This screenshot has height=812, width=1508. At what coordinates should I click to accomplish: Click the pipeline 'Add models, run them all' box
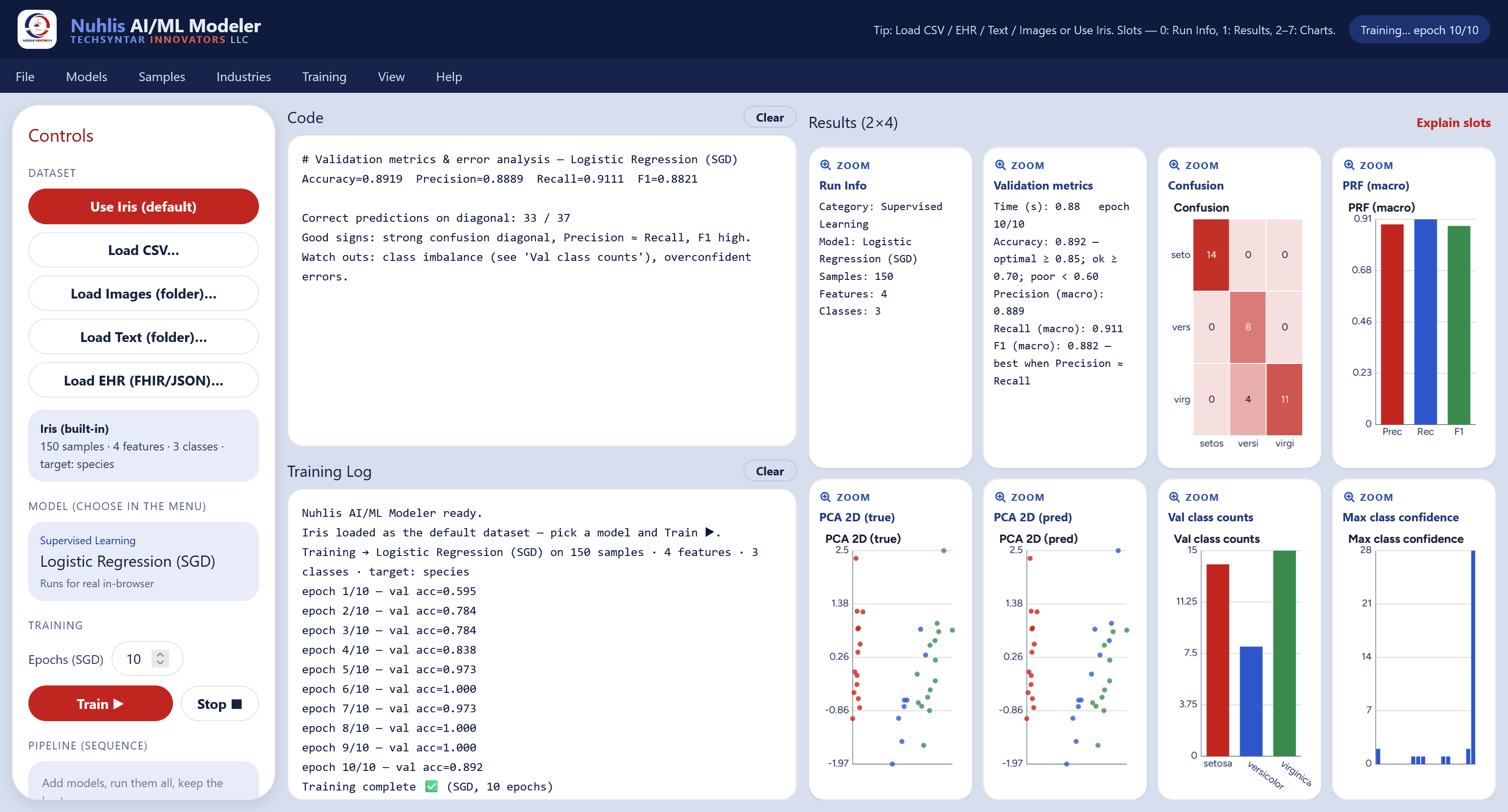tap(144, 781)
